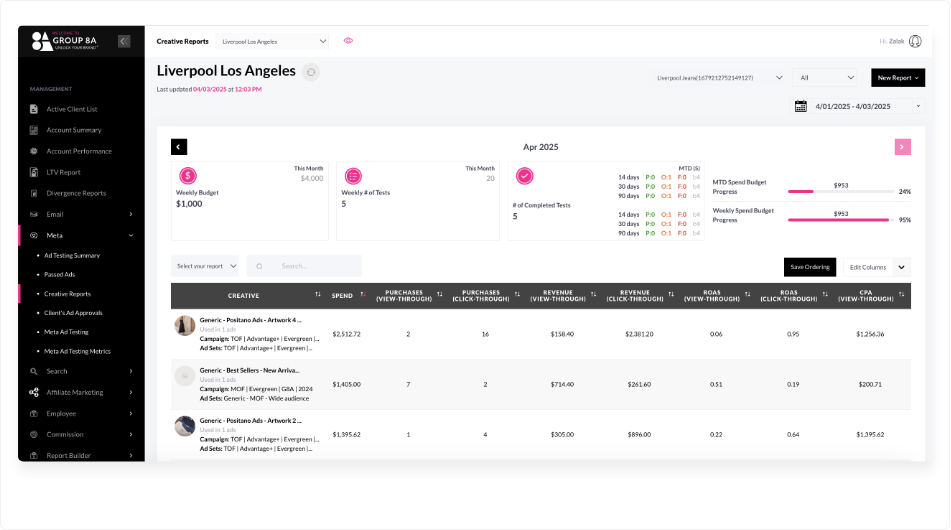Click the CPA value $200.71
The width and height of the screenshot is (951, 530).
coord(870,384)
